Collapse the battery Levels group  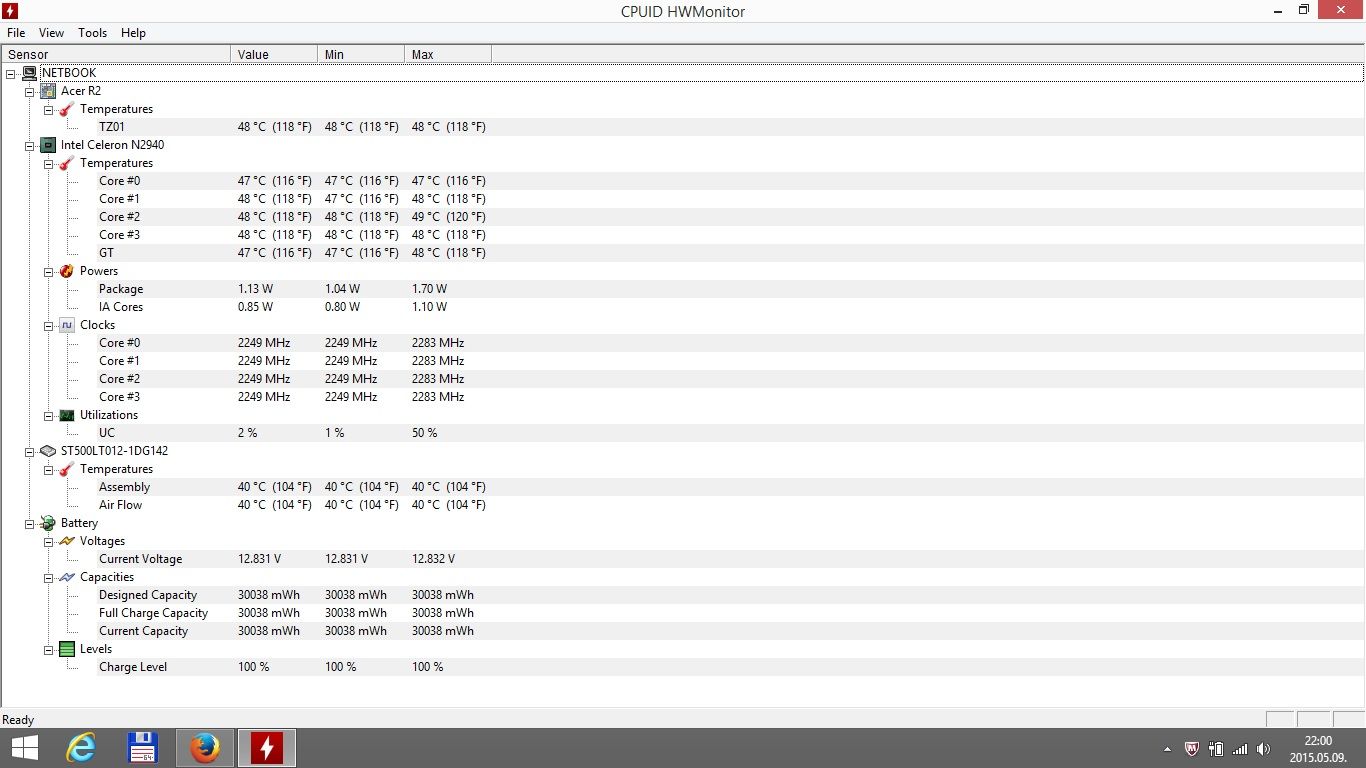tap(48, 649)
